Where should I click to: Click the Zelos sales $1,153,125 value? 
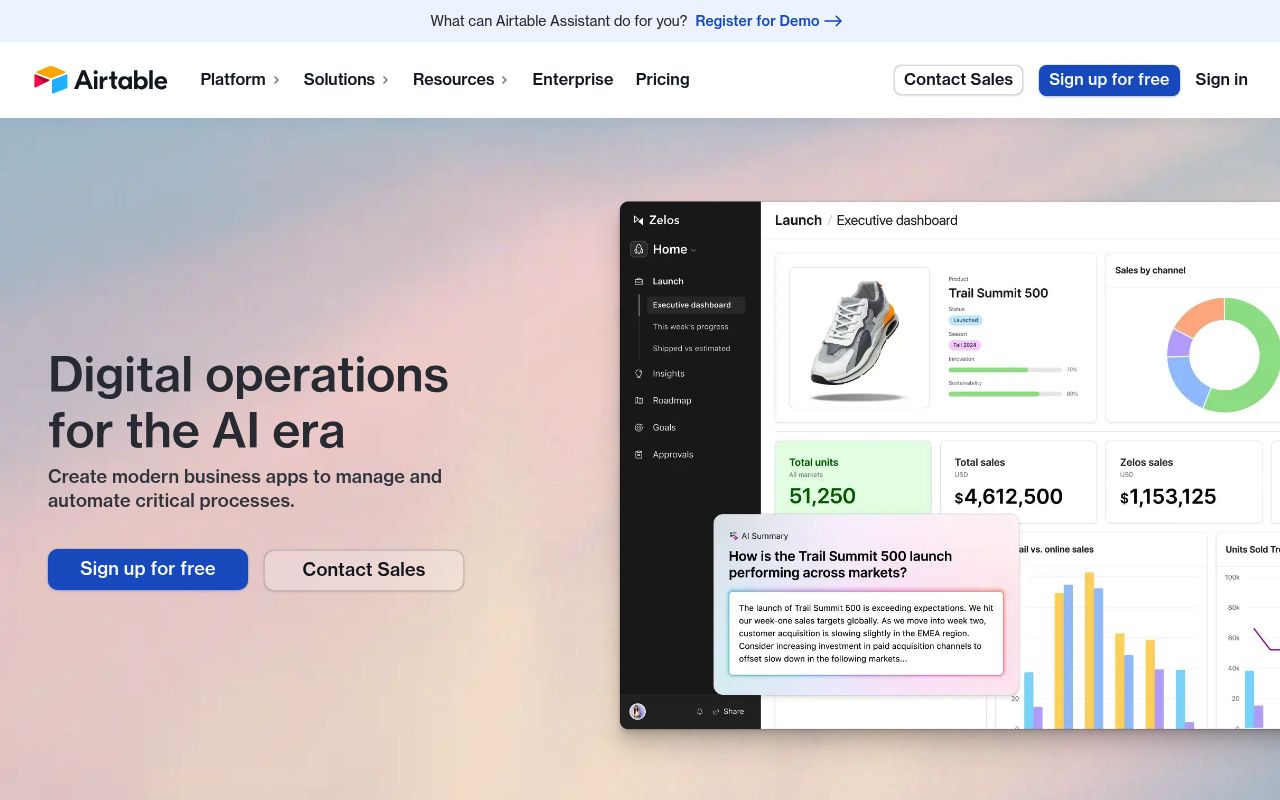point(1168,497)
